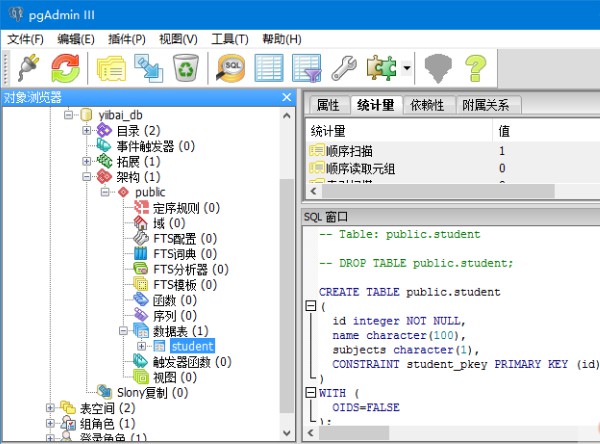Collapse the CREATE TABLE fold marker
This screenshot has height=444, width=600.
click(311, 306)
